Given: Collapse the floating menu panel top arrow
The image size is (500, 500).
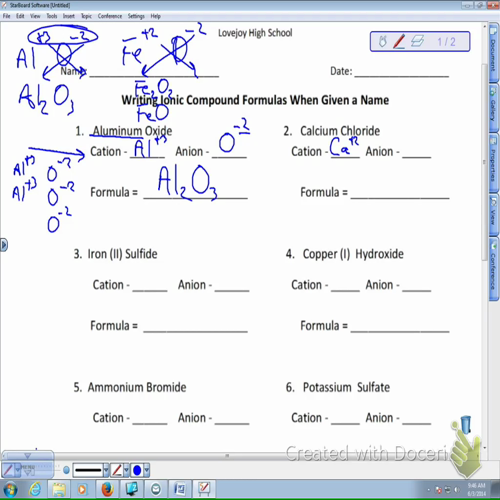Looking at the screenshot, I should pyautogui.click(x=28, y=455).
